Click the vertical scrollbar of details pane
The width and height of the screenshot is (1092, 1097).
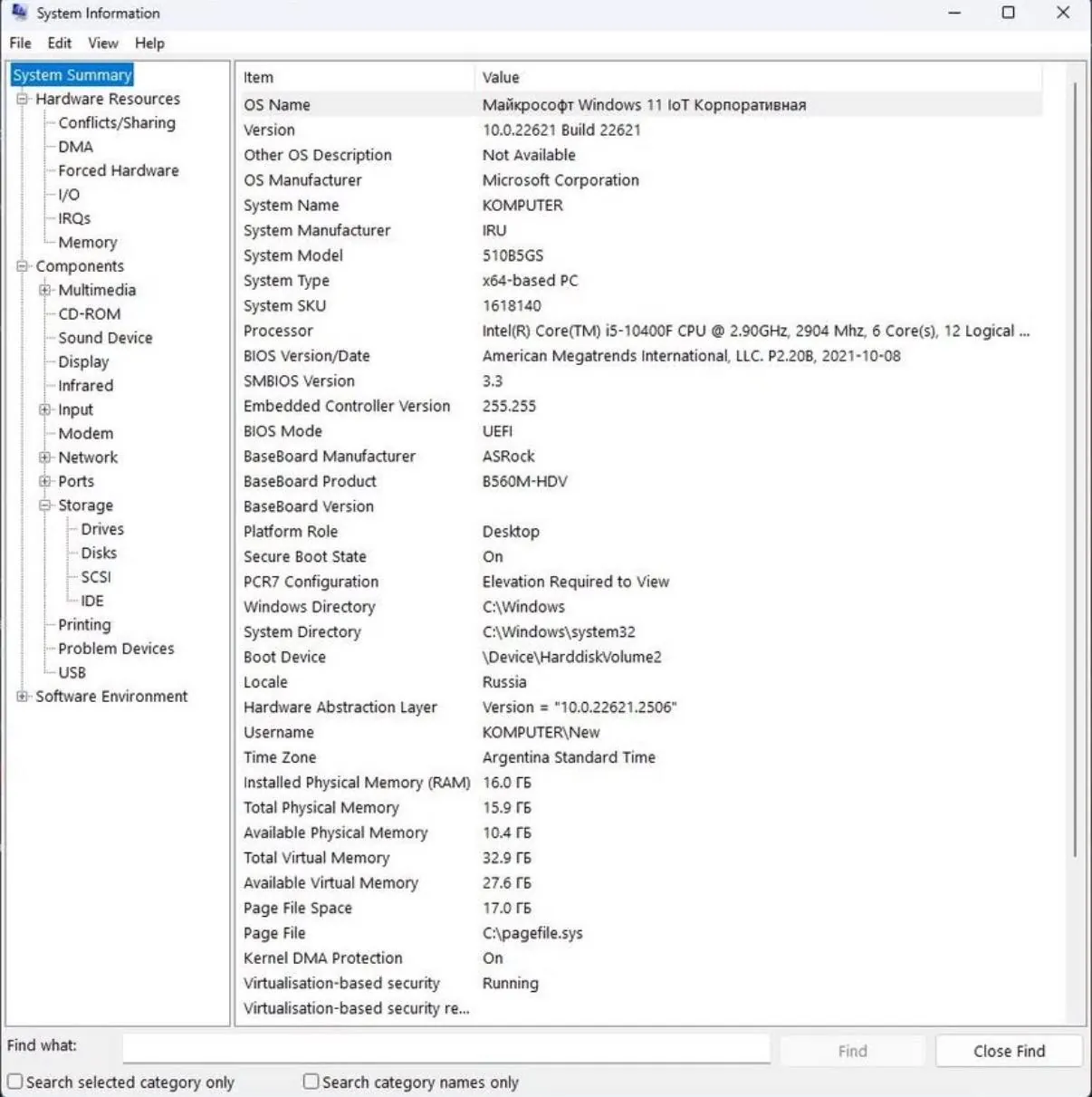click(1075, 469)
